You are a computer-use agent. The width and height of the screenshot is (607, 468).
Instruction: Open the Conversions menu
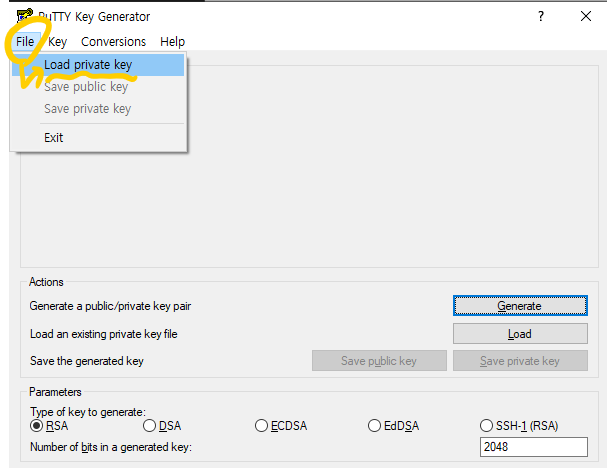(113, 41)
